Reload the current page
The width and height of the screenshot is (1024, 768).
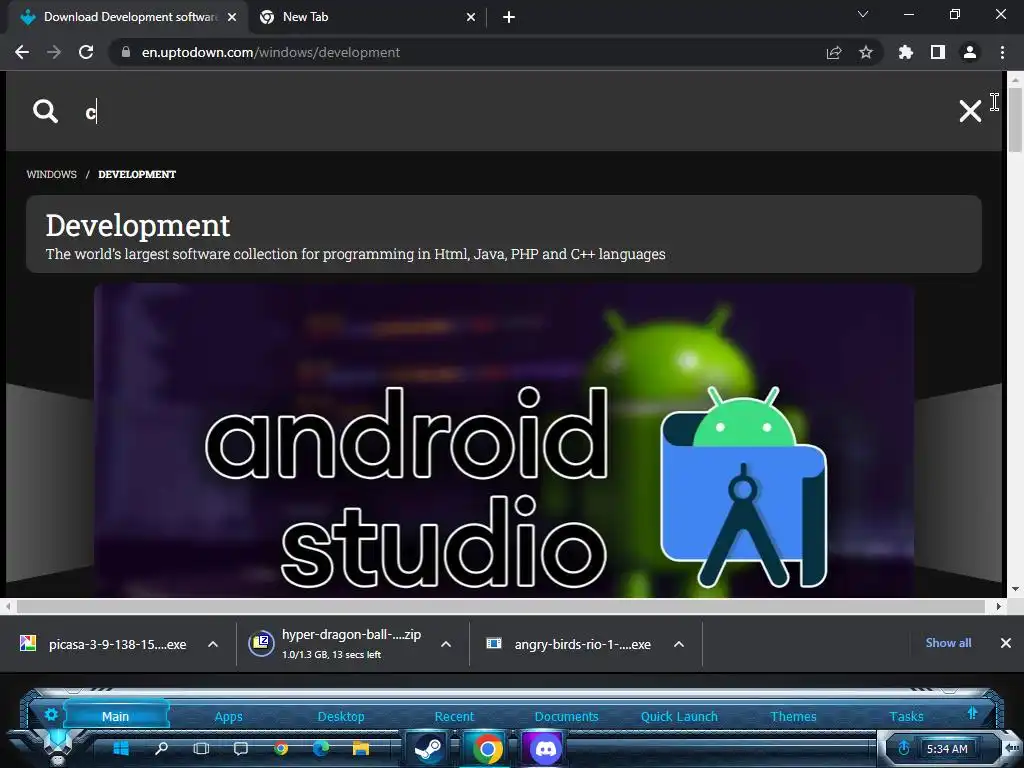click(86, 52)
